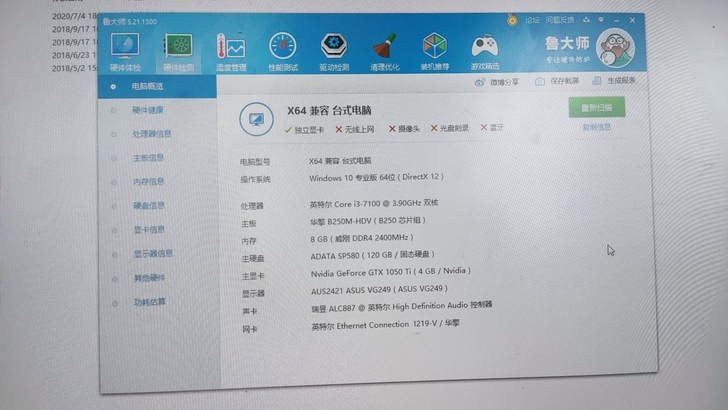Click the 主硬盘 label
The width and height of the screenshot is (728, 410).
(253, 259)
